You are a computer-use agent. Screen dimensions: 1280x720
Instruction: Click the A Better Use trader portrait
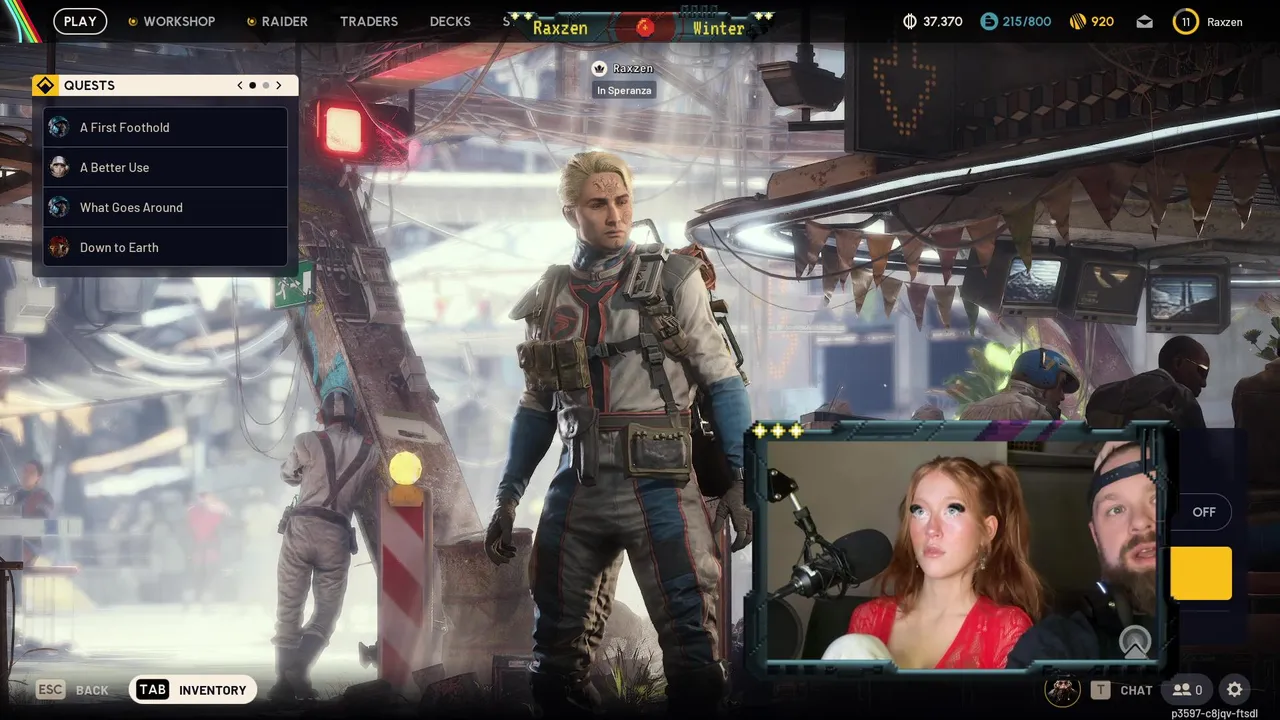coord(59,167)
